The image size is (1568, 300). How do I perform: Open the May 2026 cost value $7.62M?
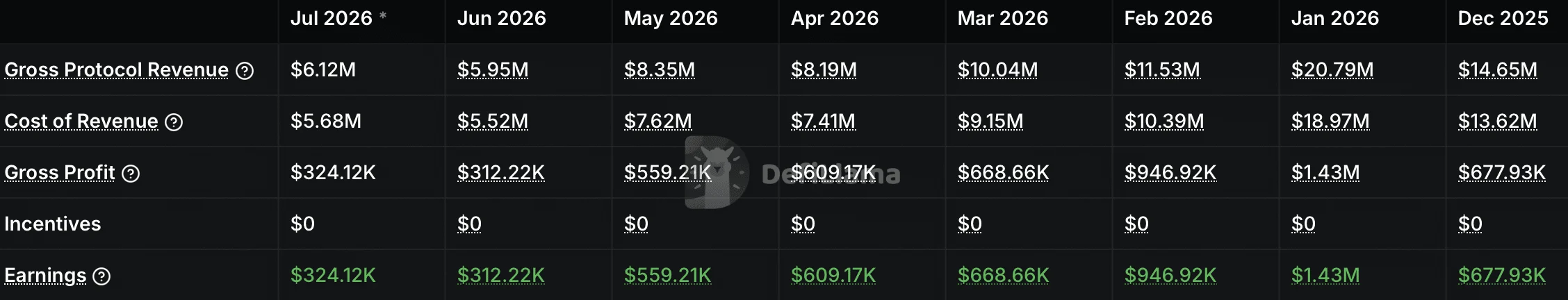click(x=658, y=121)
